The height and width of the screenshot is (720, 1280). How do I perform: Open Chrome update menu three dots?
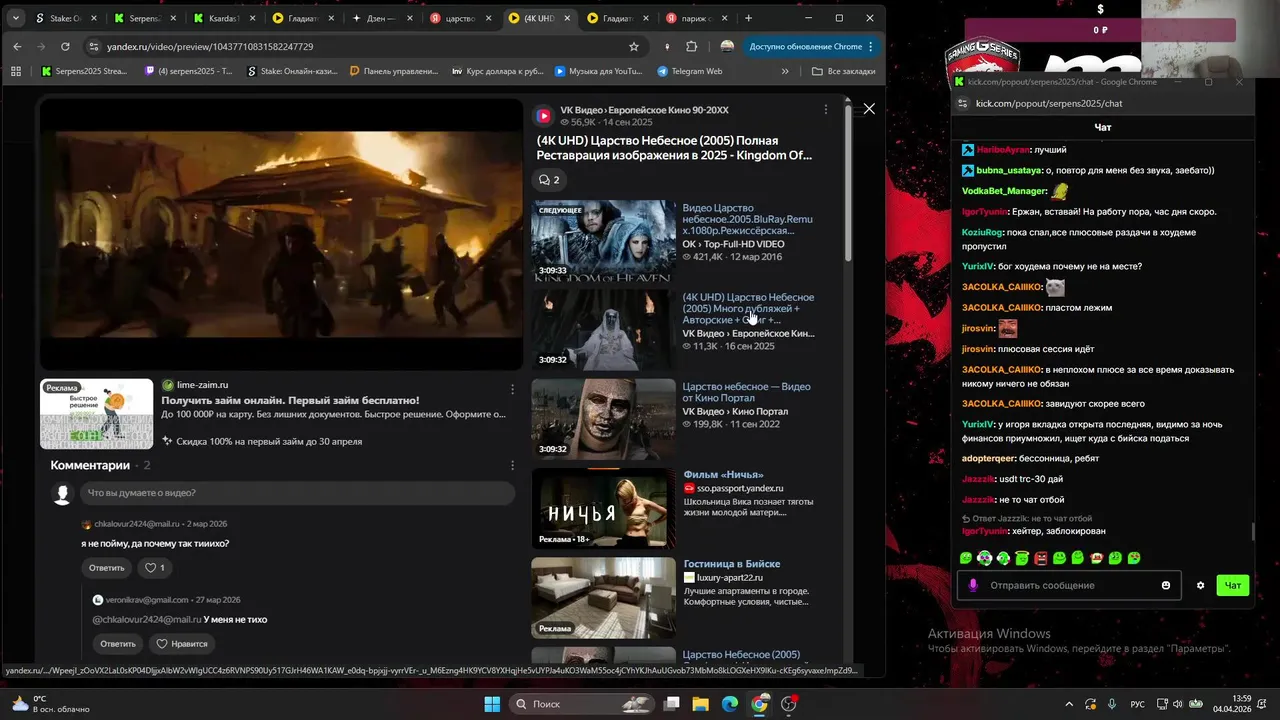coord(870,46)
